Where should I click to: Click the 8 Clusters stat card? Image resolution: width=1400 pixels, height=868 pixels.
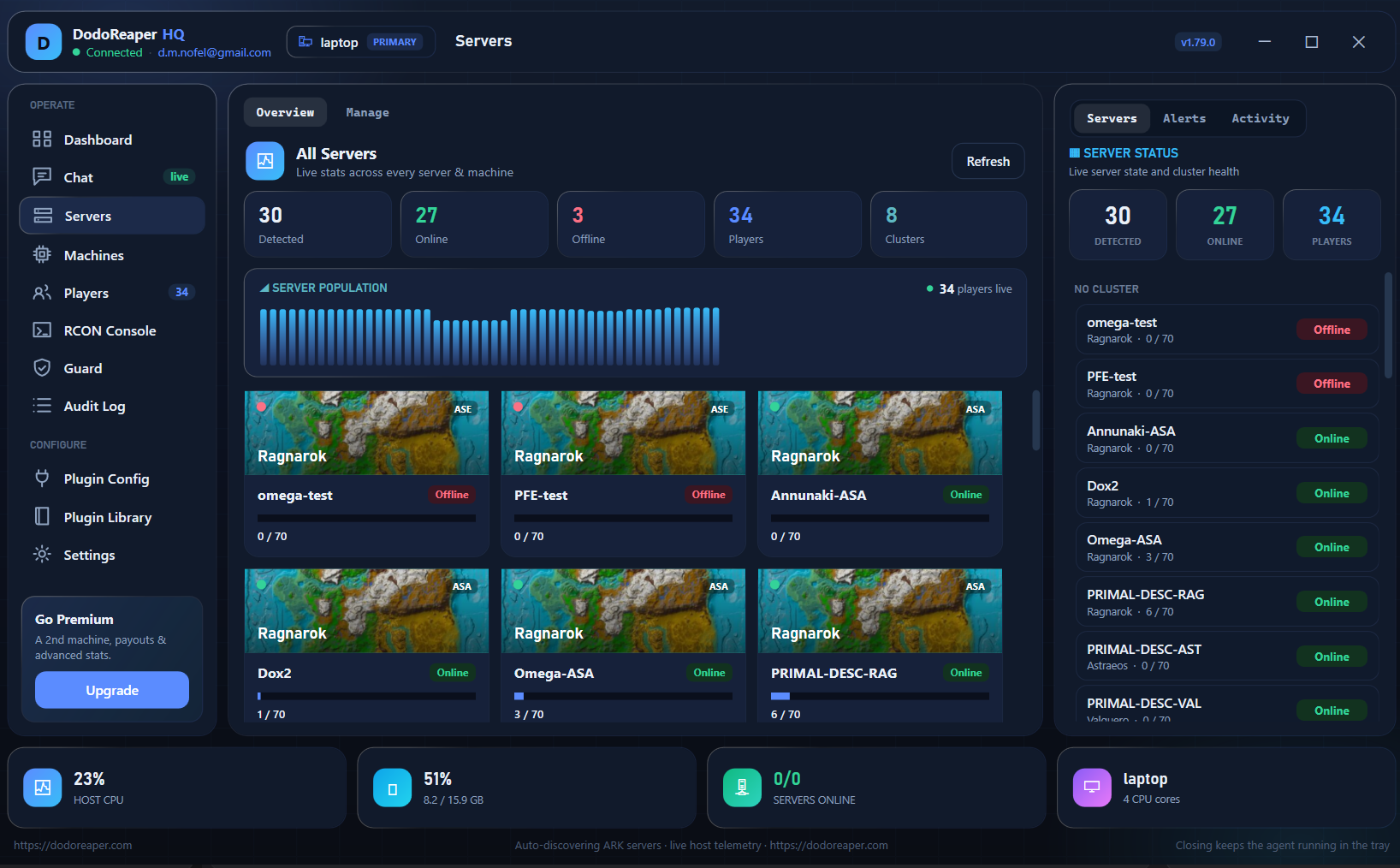[948, 224]
